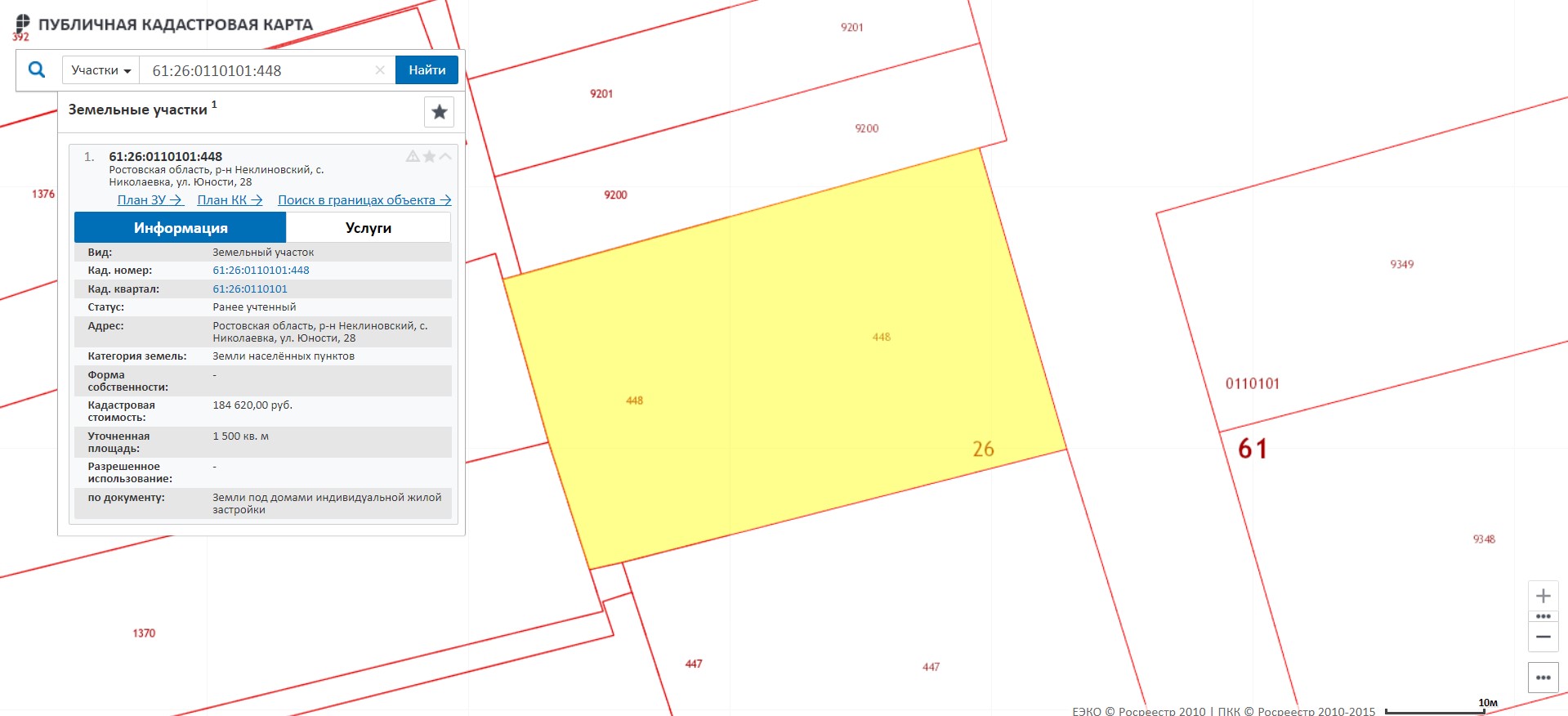Image resolution: width=1568 pixels, height=716 pixels.
Task: Zoom in the map with the plus button
Action: (x=1543, y=595)
